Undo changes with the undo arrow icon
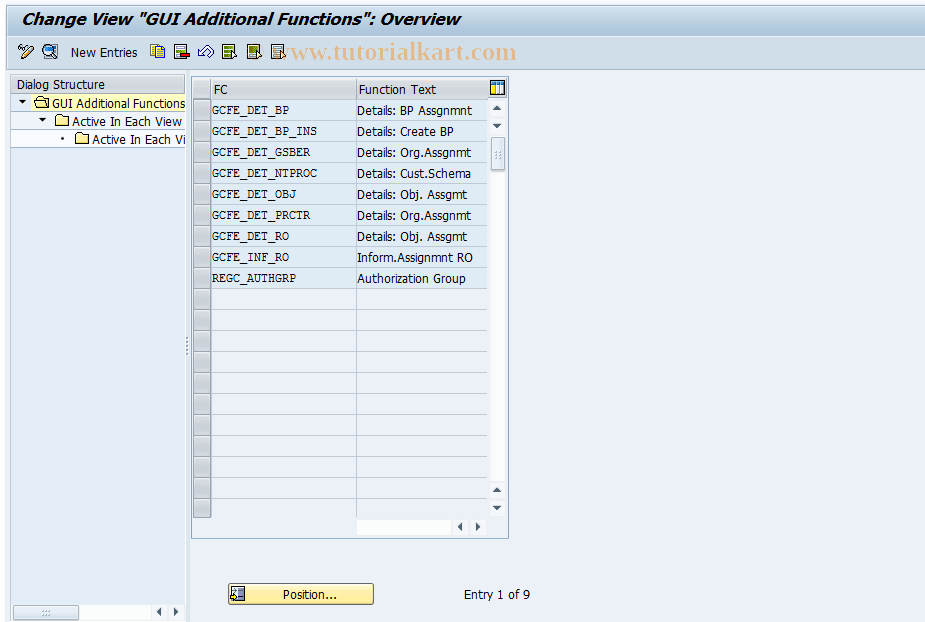 [206, 51]
